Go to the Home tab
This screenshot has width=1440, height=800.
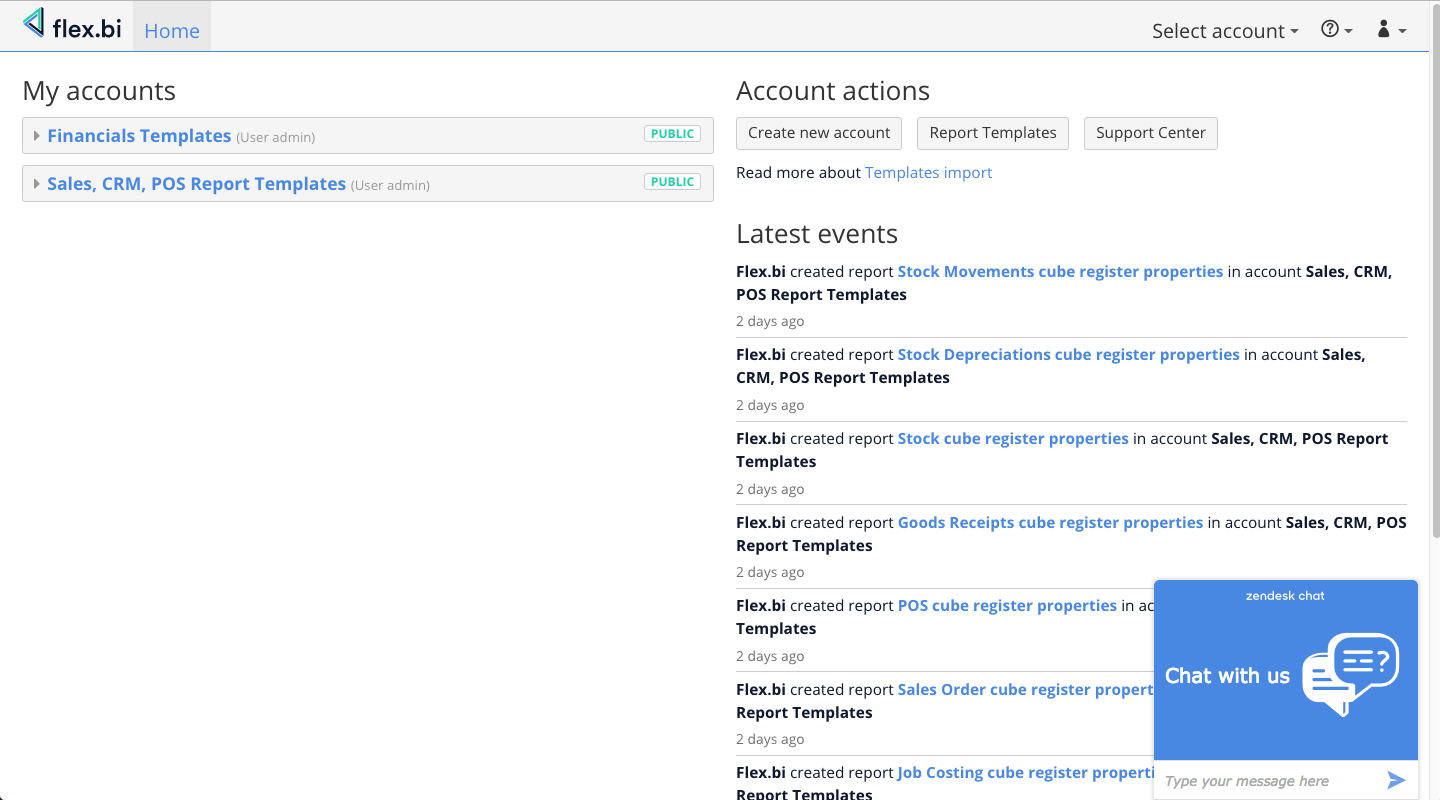coord(172,31)
